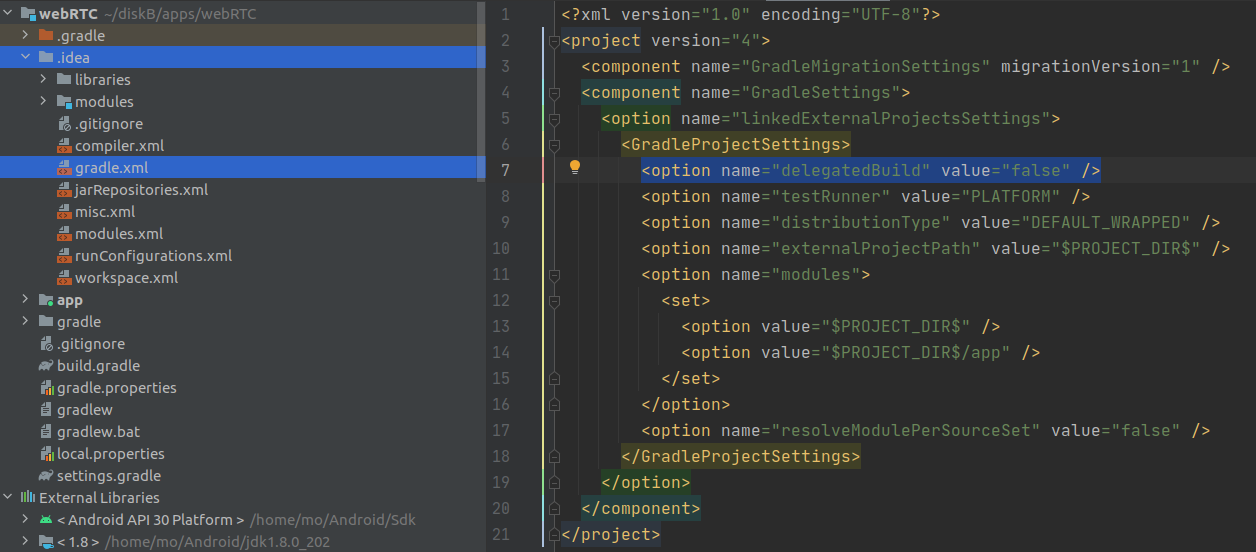Select runConfigurations.xml in the tree

(x=153, y=256)
